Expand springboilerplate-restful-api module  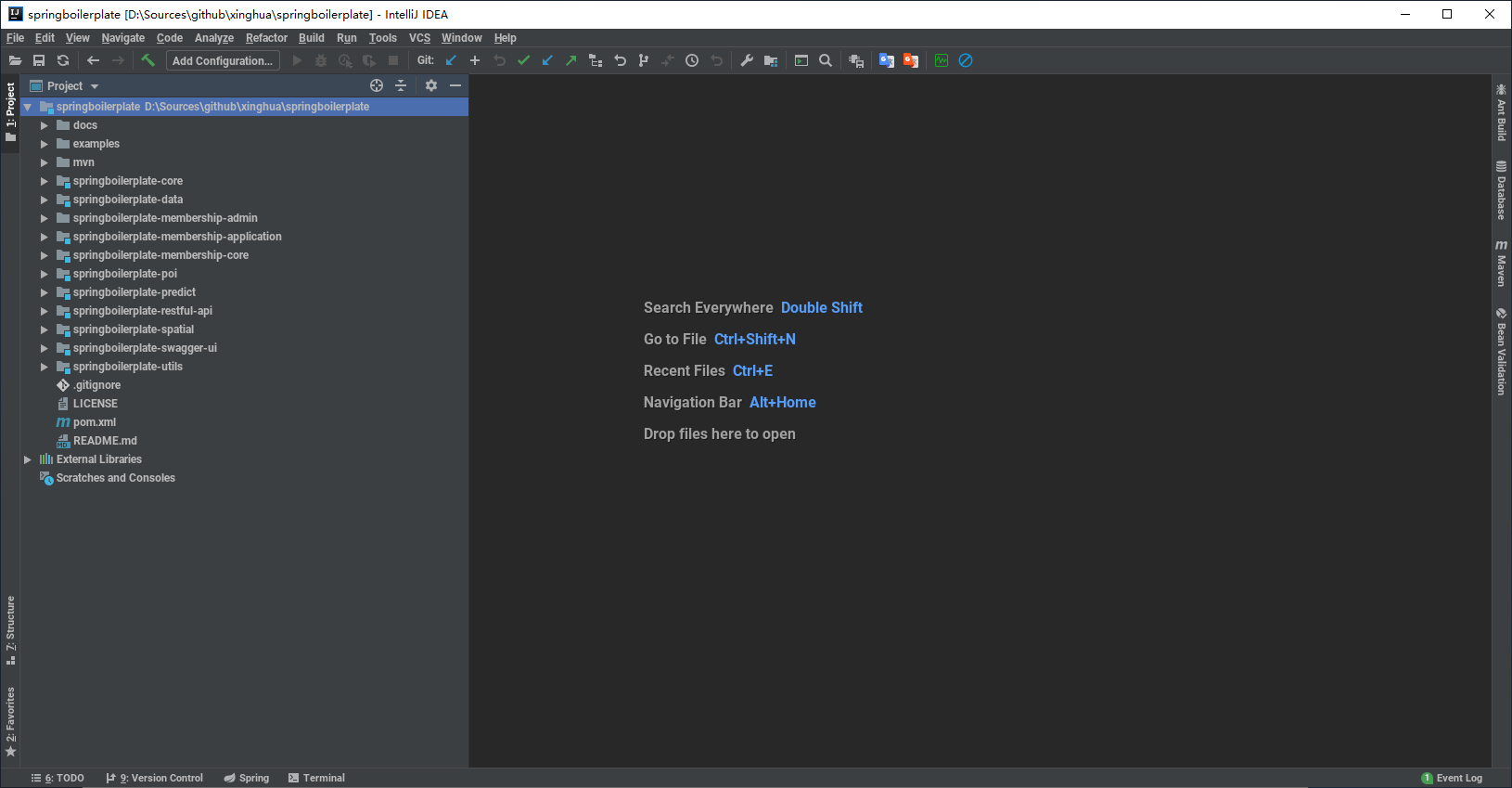pyautogui.click(x=44, y=311)
